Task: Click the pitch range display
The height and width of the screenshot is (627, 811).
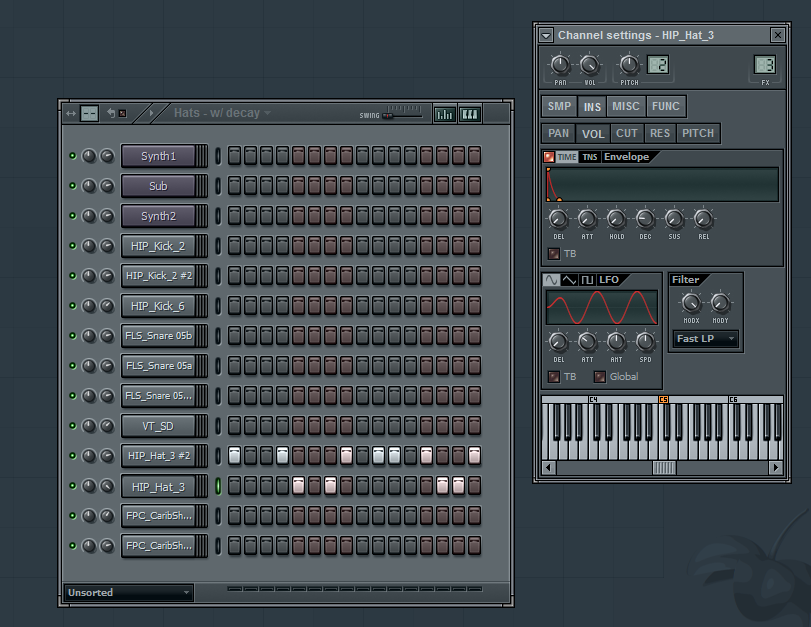Action: coord(658,65)
